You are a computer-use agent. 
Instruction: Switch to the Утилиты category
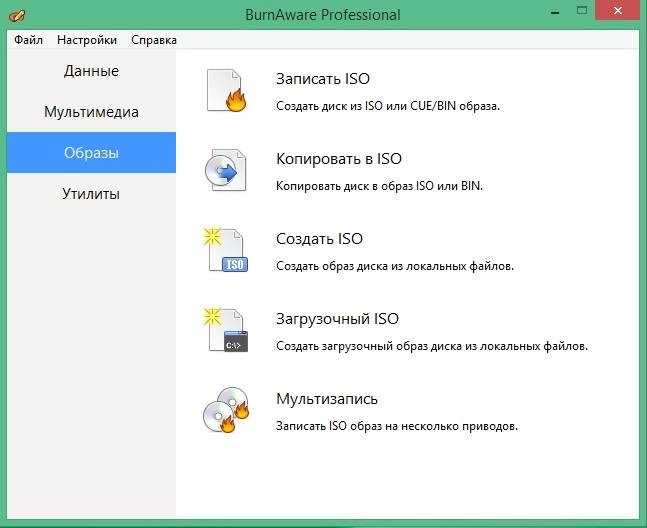pos(91,193)
